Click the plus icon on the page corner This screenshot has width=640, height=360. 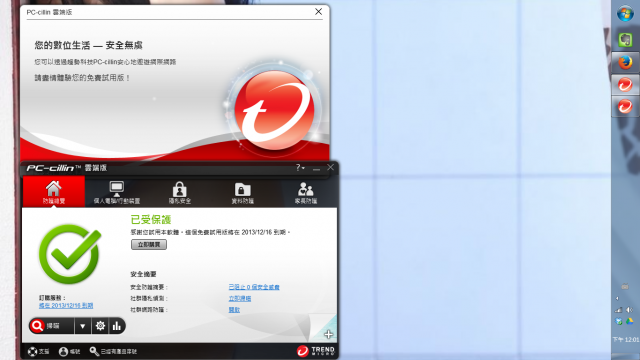pyautogui.click(x=329, y=334)
